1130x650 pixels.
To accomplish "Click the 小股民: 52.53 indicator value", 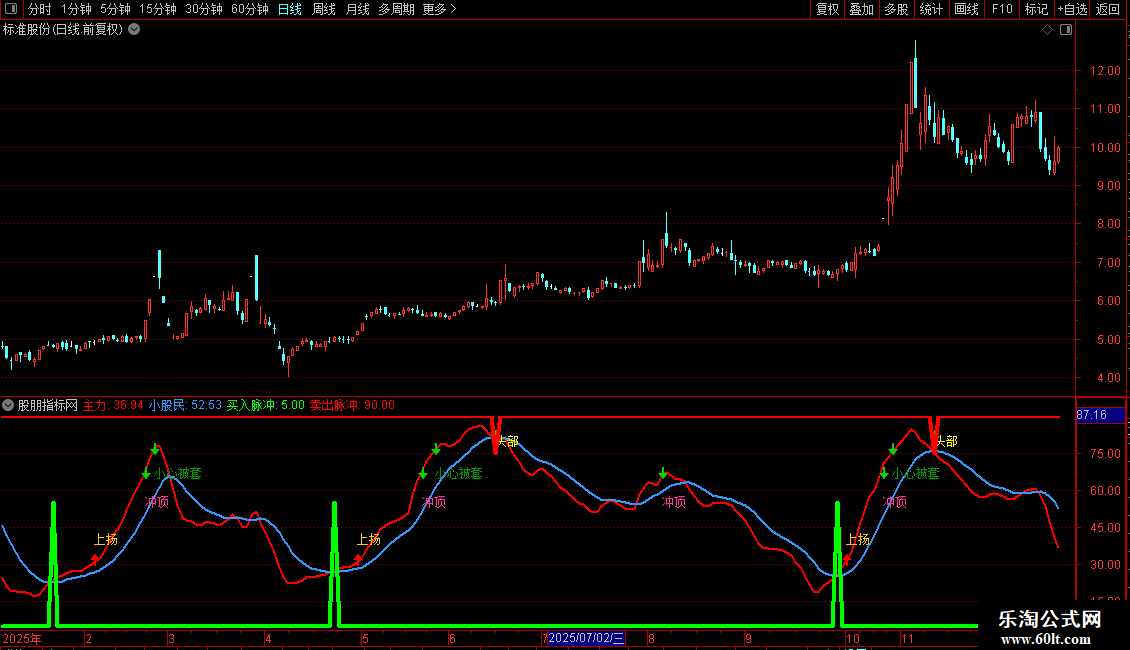I will [185, 405].
